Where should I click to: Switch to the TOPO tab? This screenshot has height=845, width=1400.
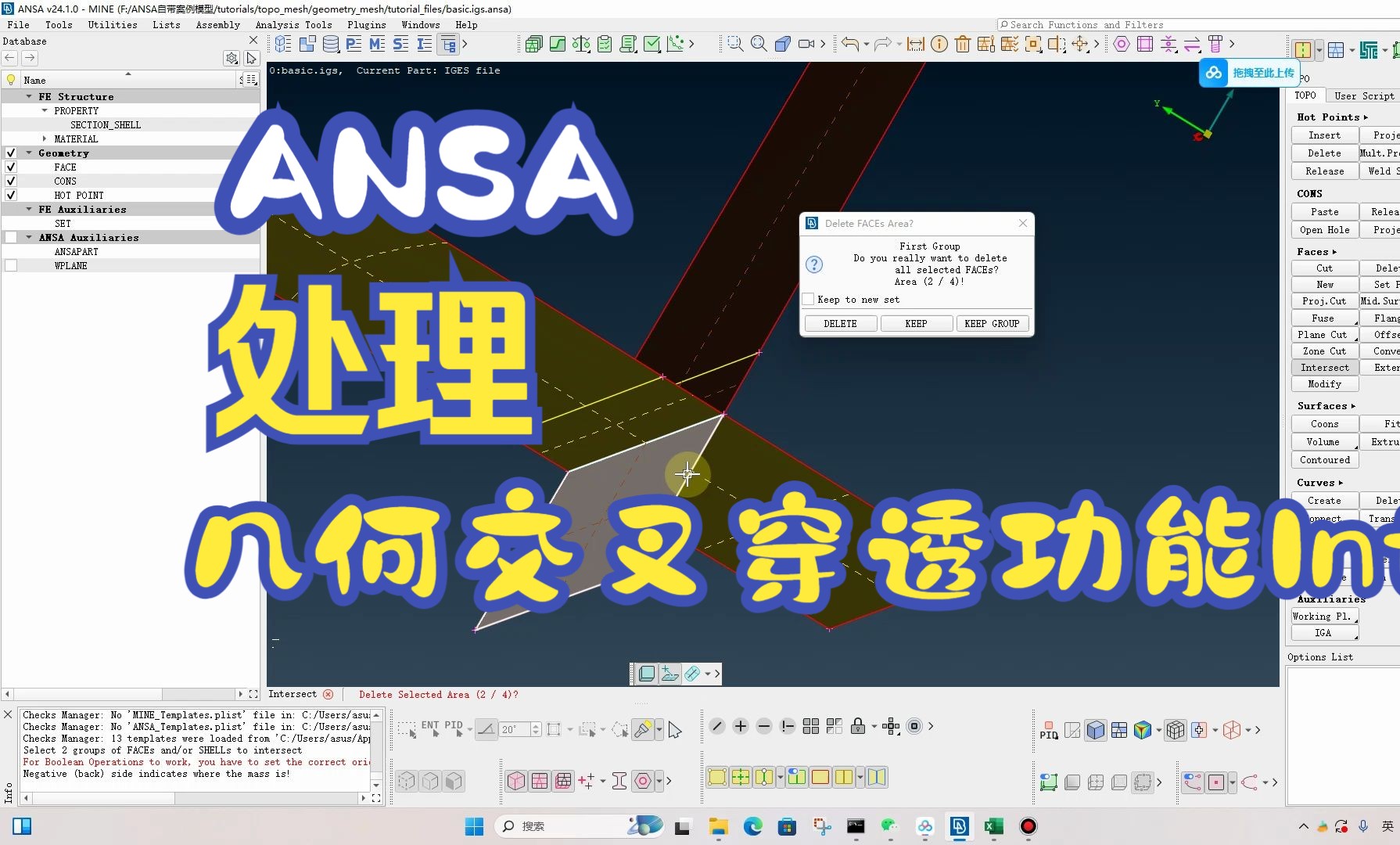(1305, 95)
